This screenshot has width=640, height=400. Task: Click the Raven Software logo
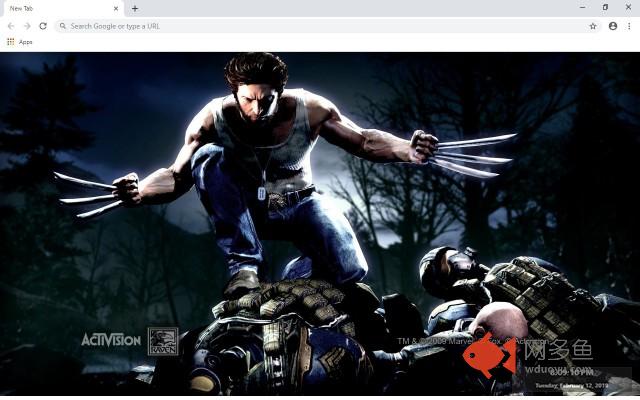pyautogui.click(x=163, y=341)
